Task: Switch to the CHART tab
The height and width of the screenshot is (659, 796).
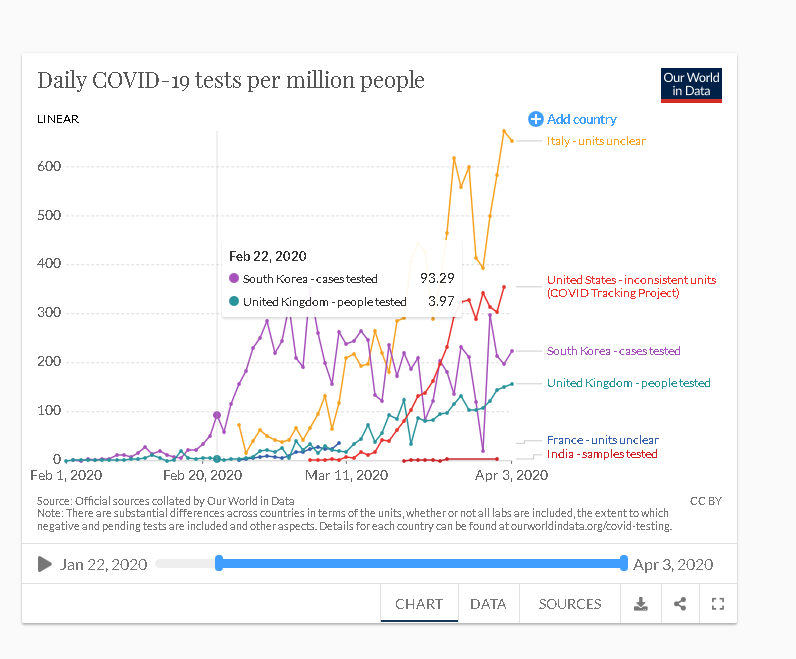Action: [x=419, y=604]
